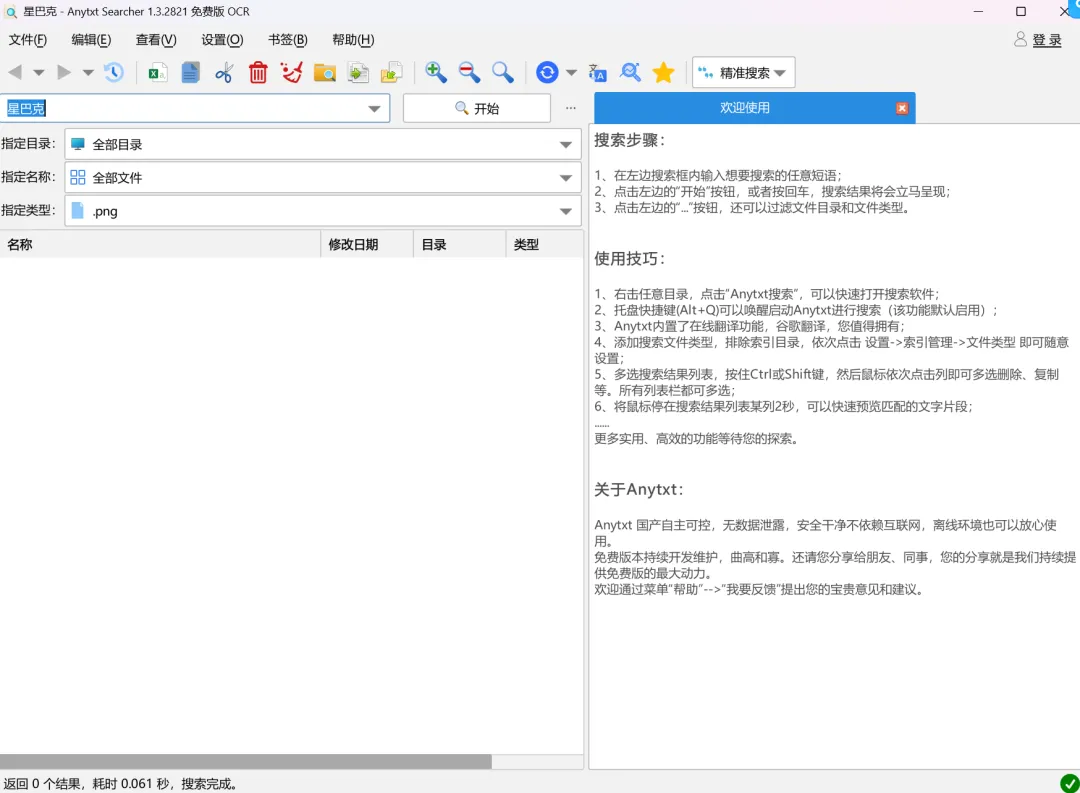Click the computer icon in 全部目录 field
The image size is (1080, 793).
[78, 144]
